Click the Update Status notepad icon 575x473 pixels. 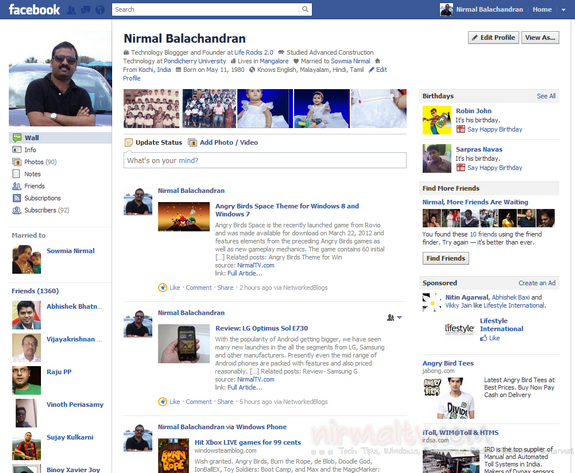[128, 142]
